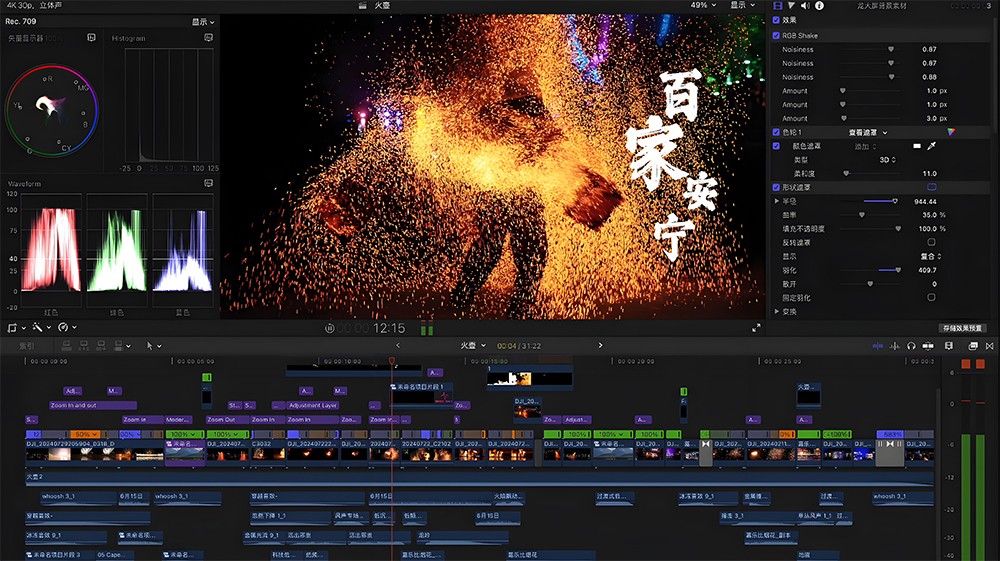Expand the 半径 disclosure triangle
The image size is (1000, 561).
tap(776, 201)
